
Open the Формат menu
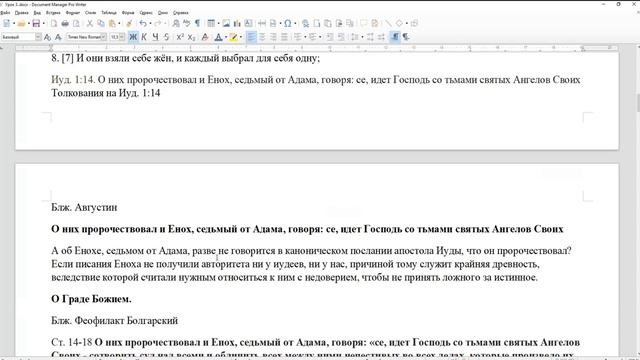pos(73,13)
